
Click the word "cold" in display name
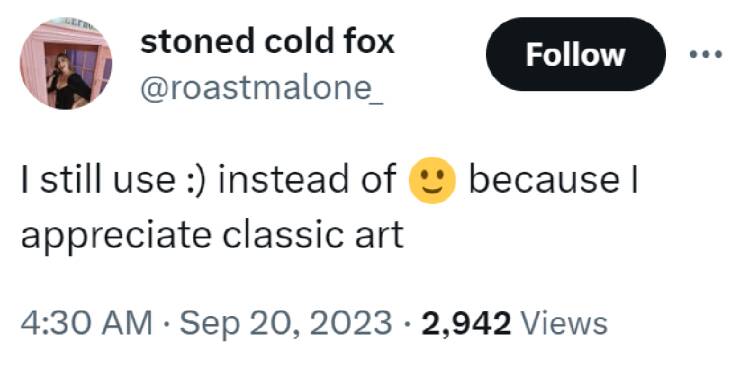[297, 42]
